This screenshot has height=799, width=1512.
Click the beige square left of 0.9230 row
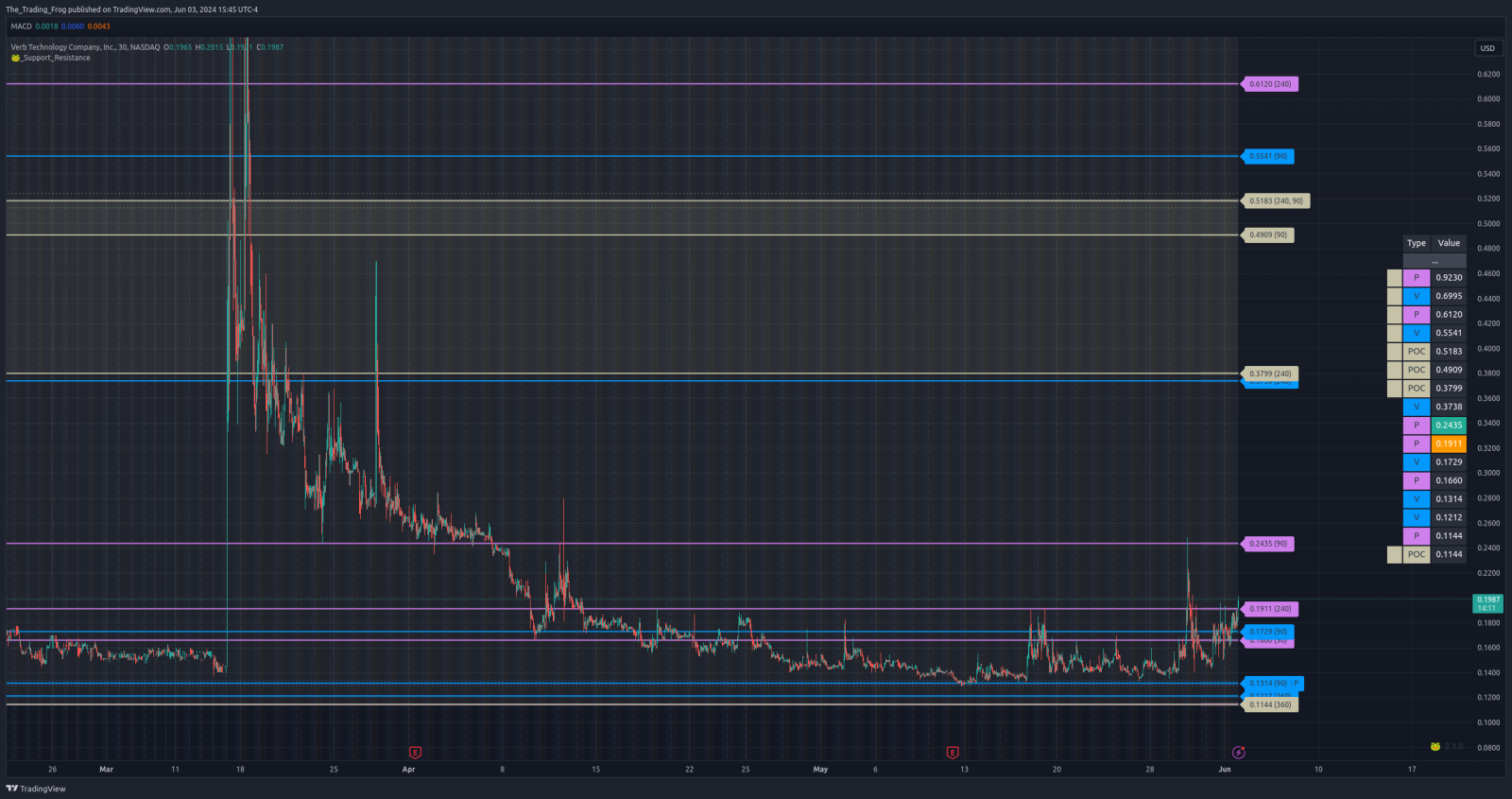[x=1394, y=278]
